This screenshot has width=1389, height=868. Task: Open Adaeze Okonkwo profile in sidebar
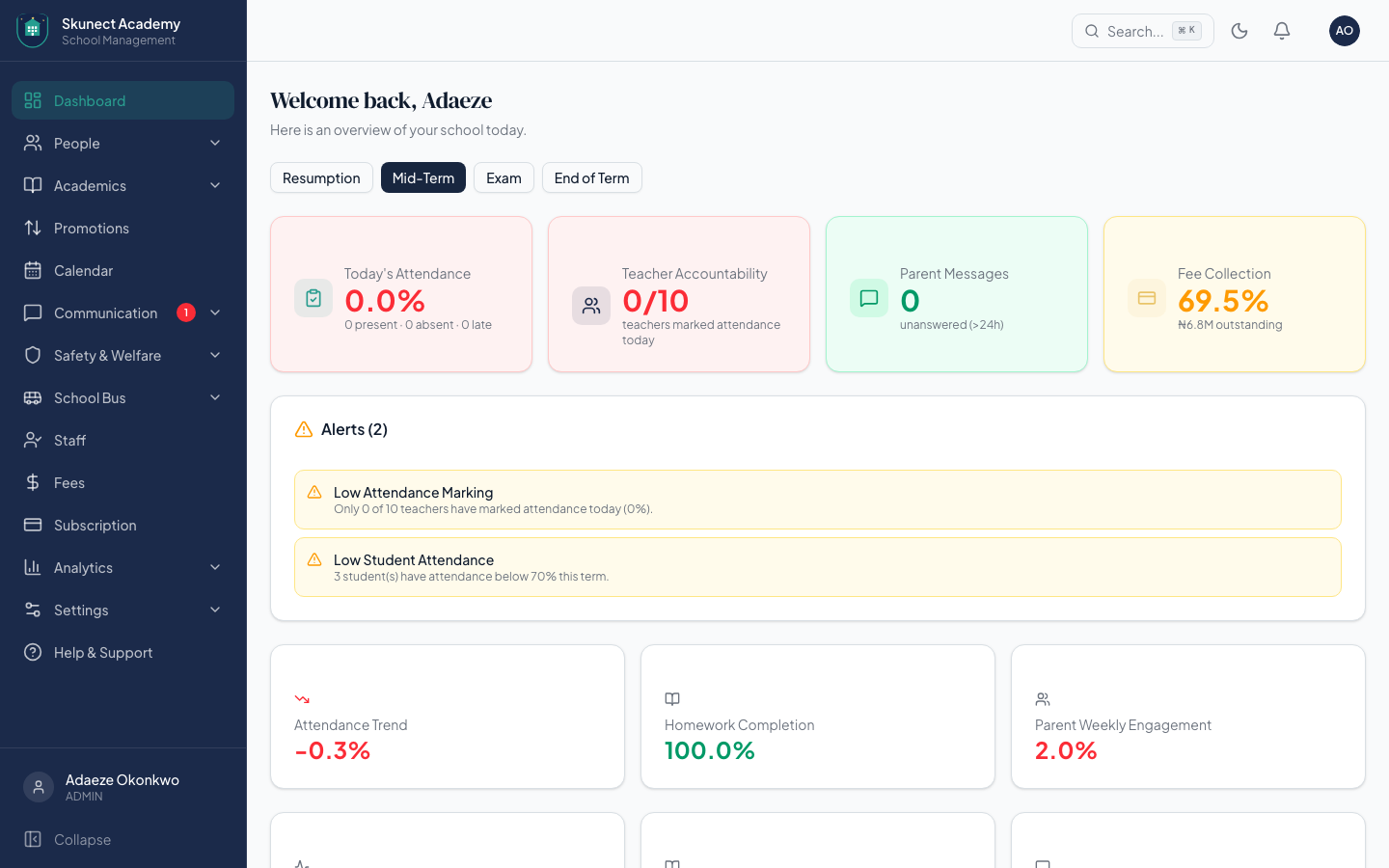[x=123, y=787]
